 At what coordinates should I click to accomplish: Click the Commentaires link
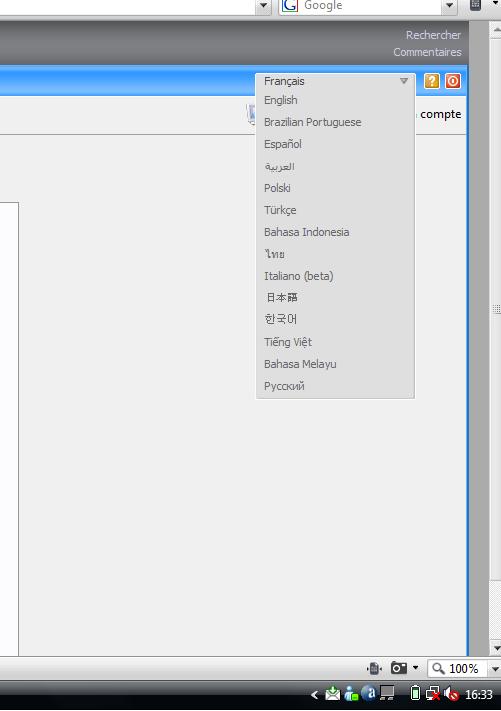point(427,52)
